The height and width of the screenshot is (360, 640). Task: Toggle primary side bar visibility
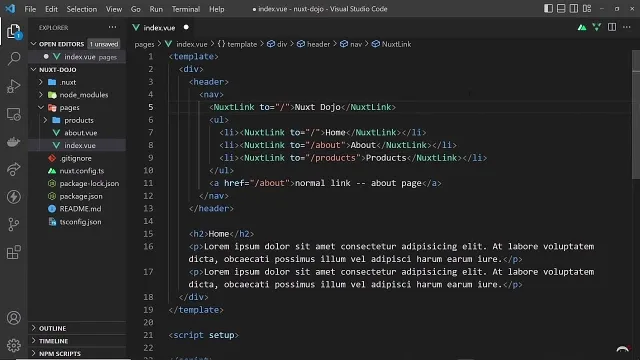pos(548,9)
